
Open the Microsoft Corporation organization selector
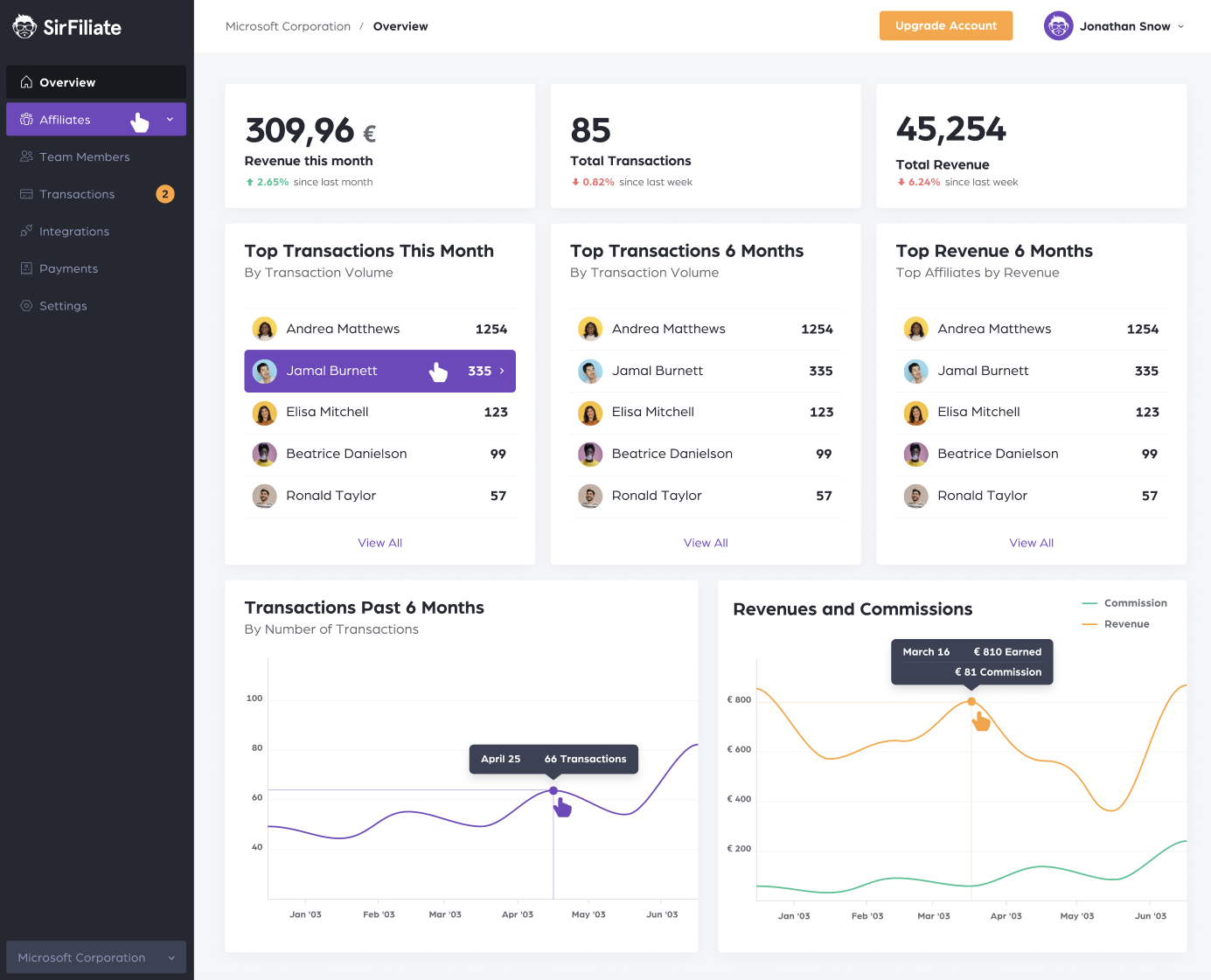point(96,957)
